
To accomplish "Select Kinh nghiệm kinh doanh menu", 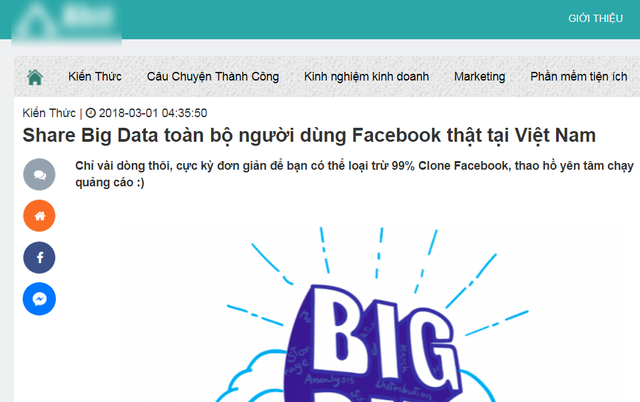I will point(366,77).
